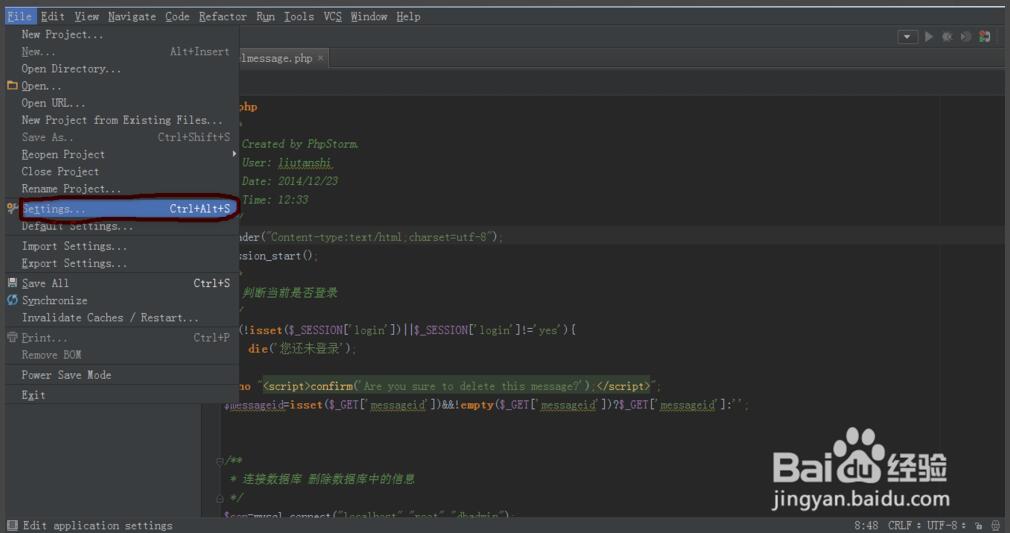Expand the Reopen Project submenu arrow

coord(234,154)
